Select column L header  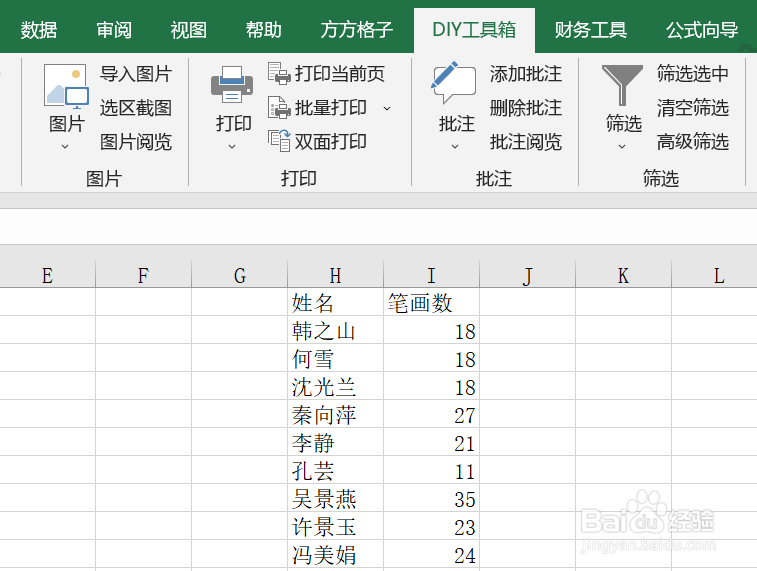[715, 275]
